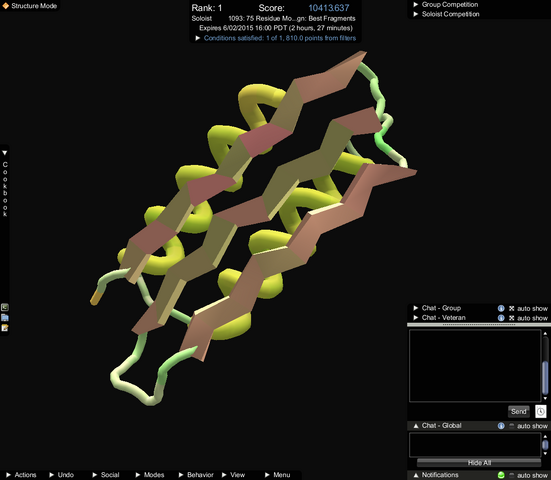This screenshot has height=480, width=551.
Task: Open Chat - Group info icon
Action: (x=501, y=308)
